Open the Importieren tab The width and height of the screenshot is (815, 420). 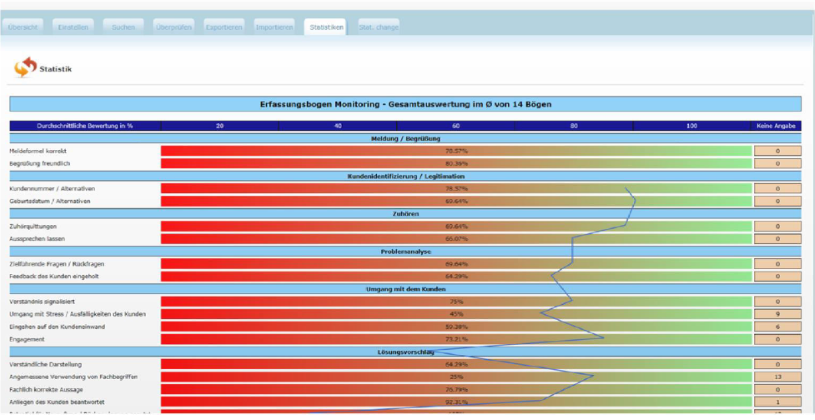coord(274,26)
